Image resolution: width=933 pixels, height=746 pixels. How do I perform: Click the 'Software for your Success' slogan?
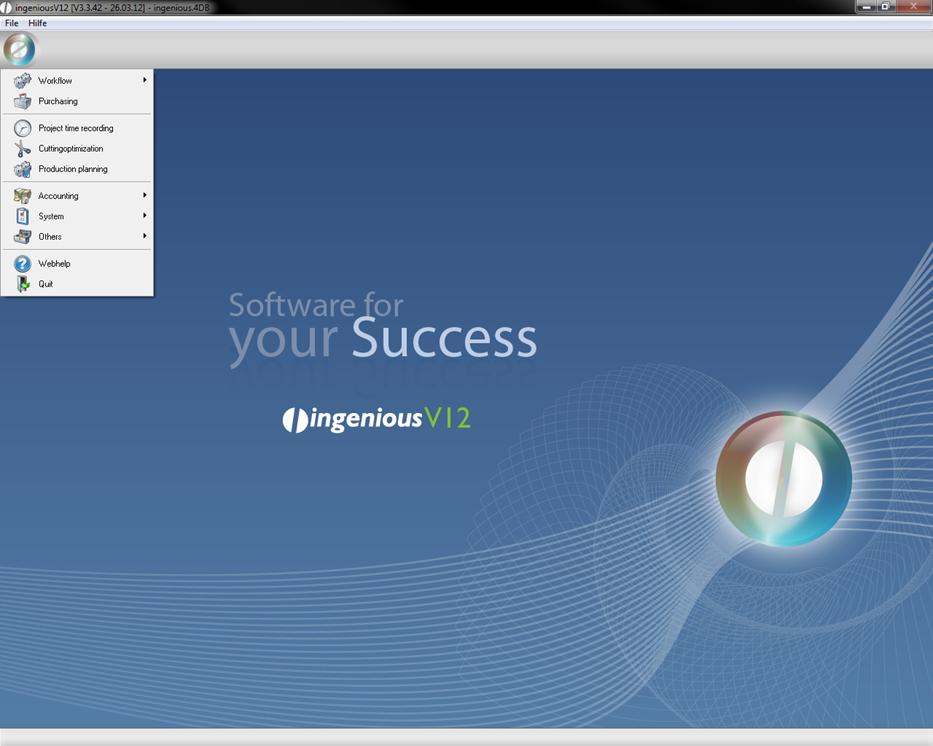[x=382, y=327]
